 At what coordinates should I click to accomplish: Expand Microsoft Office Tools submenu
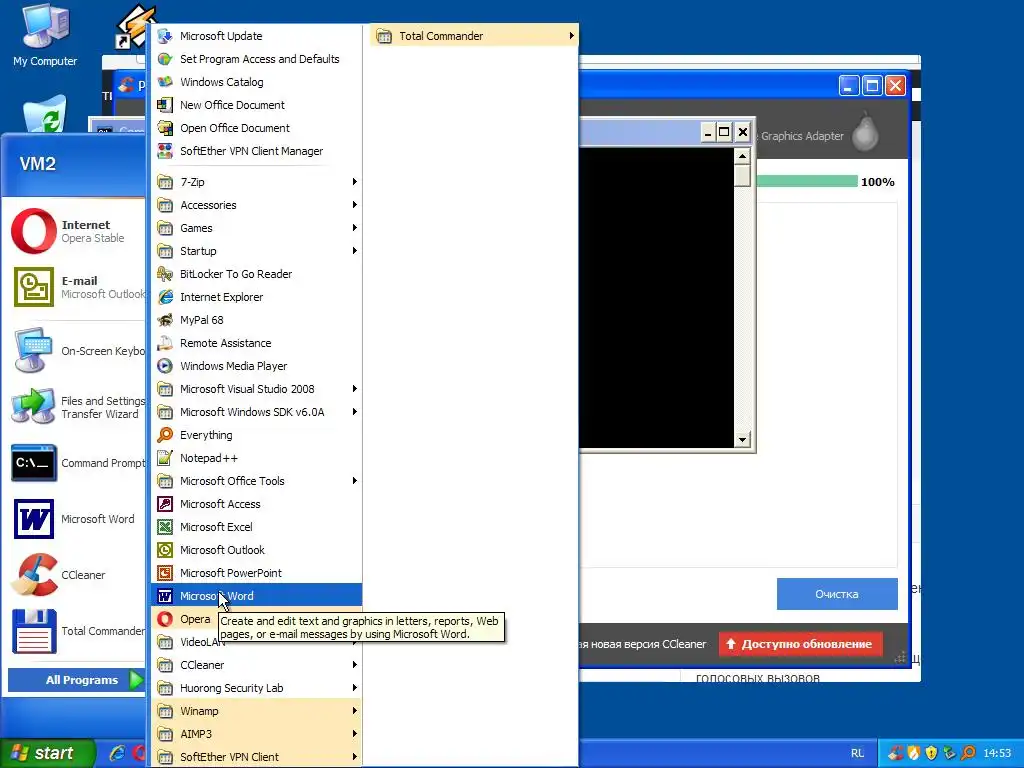click(256, 481)
